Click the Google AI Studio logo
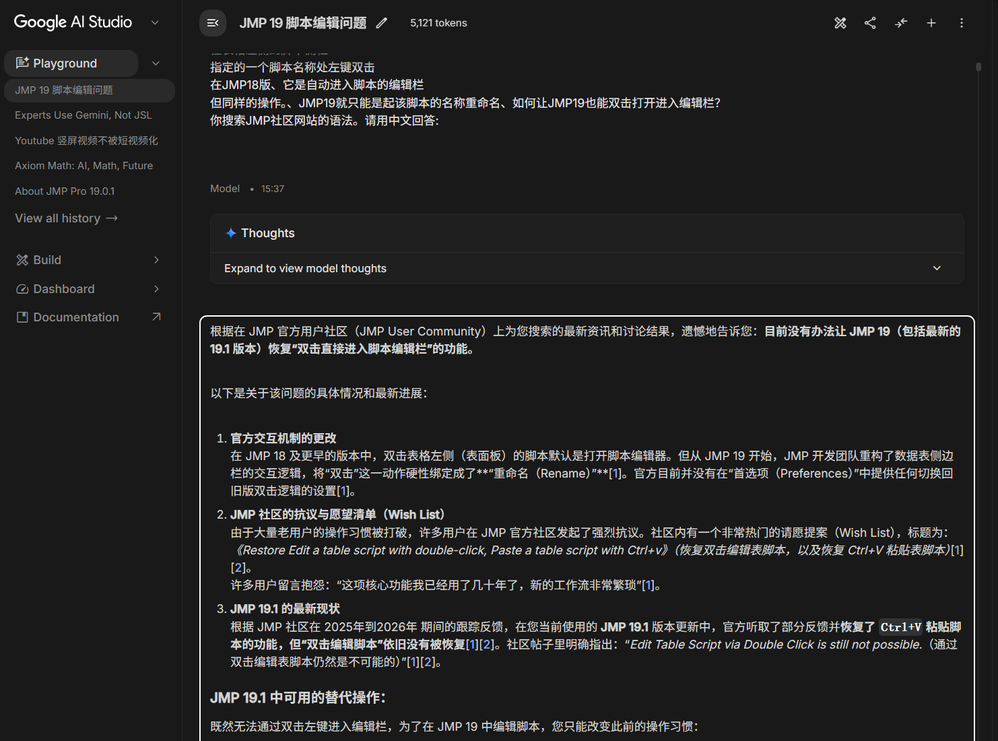 (x=73, y=22)
